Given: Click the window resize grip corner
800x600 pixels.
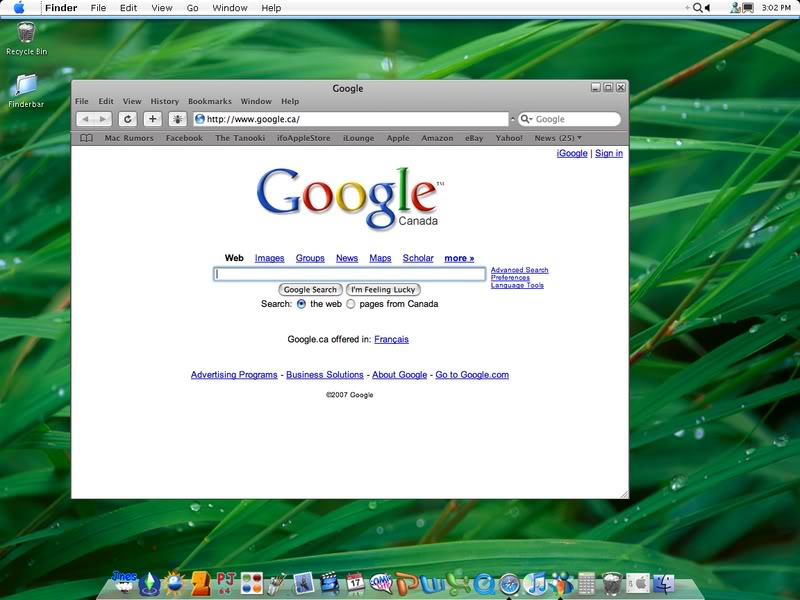Looking at the screenshot, I should tap(624, 494).
